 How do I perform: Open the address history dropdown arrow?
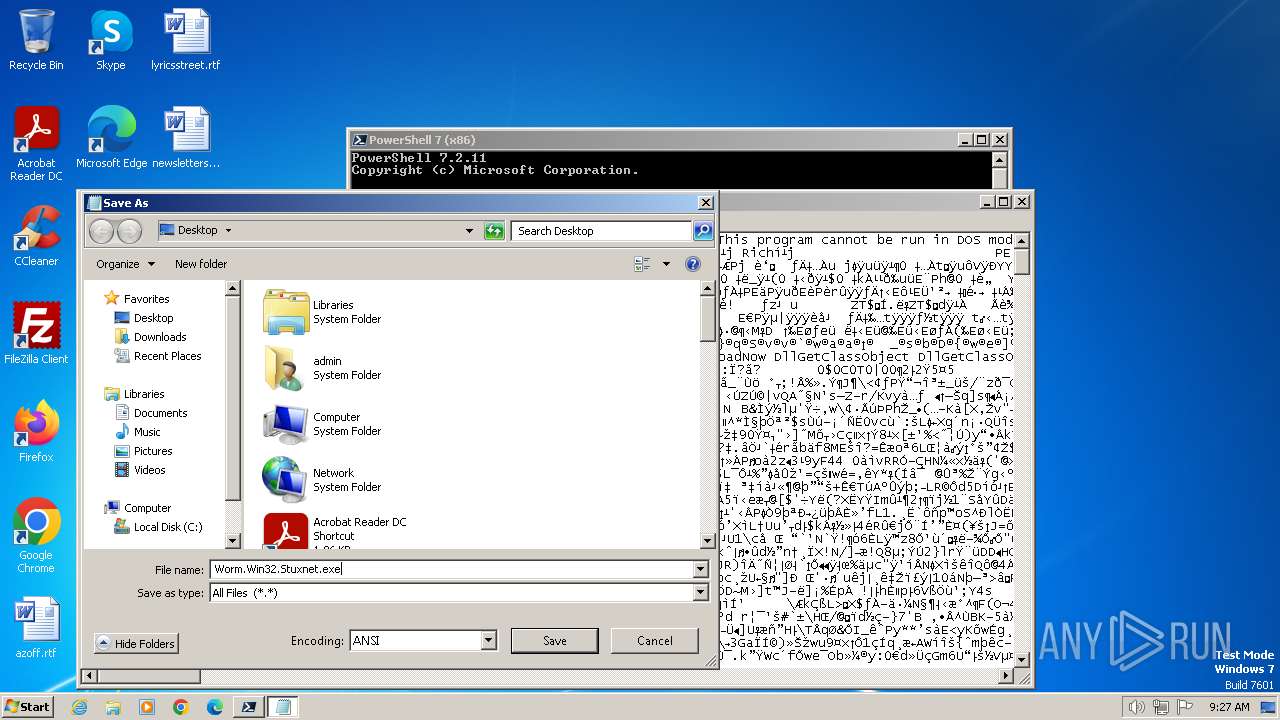tap(469, 231)
